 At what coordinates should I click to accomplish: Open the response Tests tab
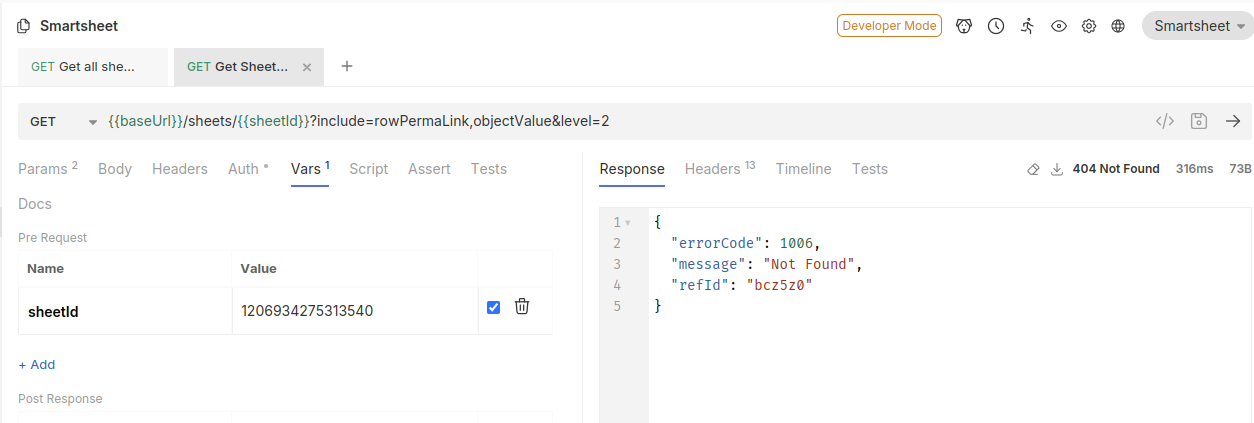(870, 169)
